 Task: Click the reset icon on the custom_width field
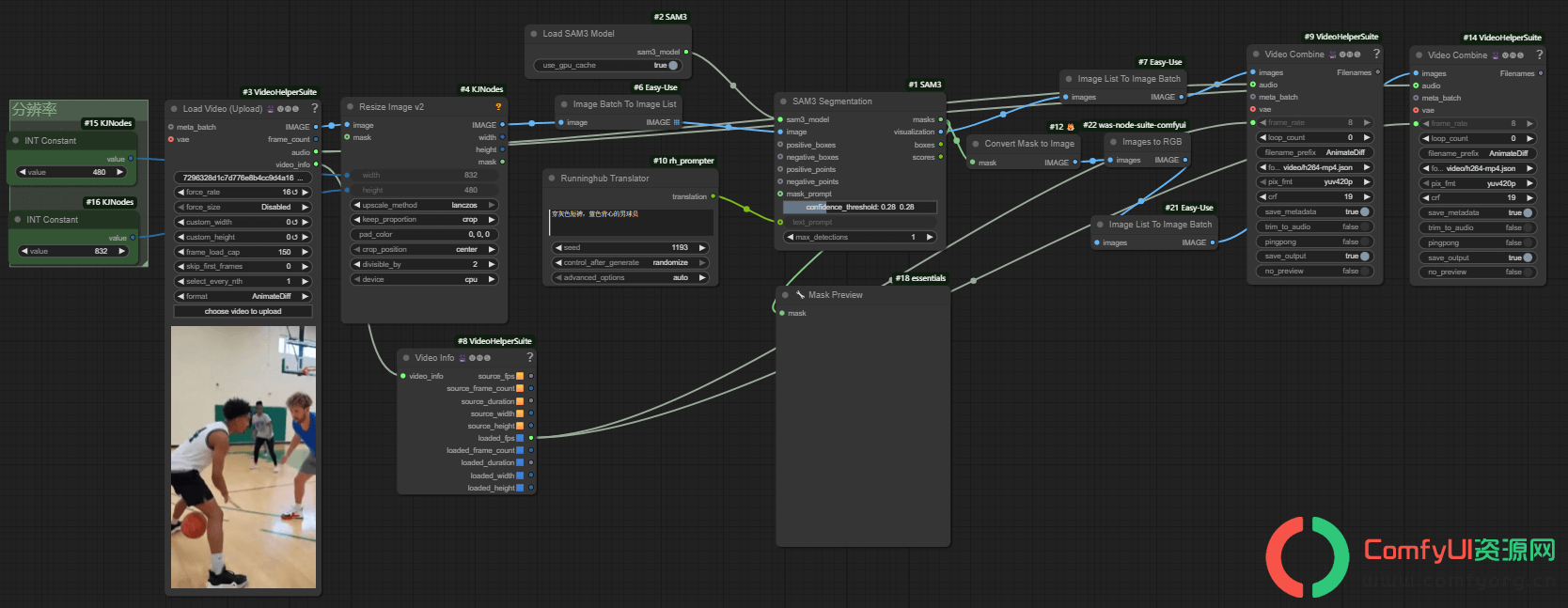[294, 223]
